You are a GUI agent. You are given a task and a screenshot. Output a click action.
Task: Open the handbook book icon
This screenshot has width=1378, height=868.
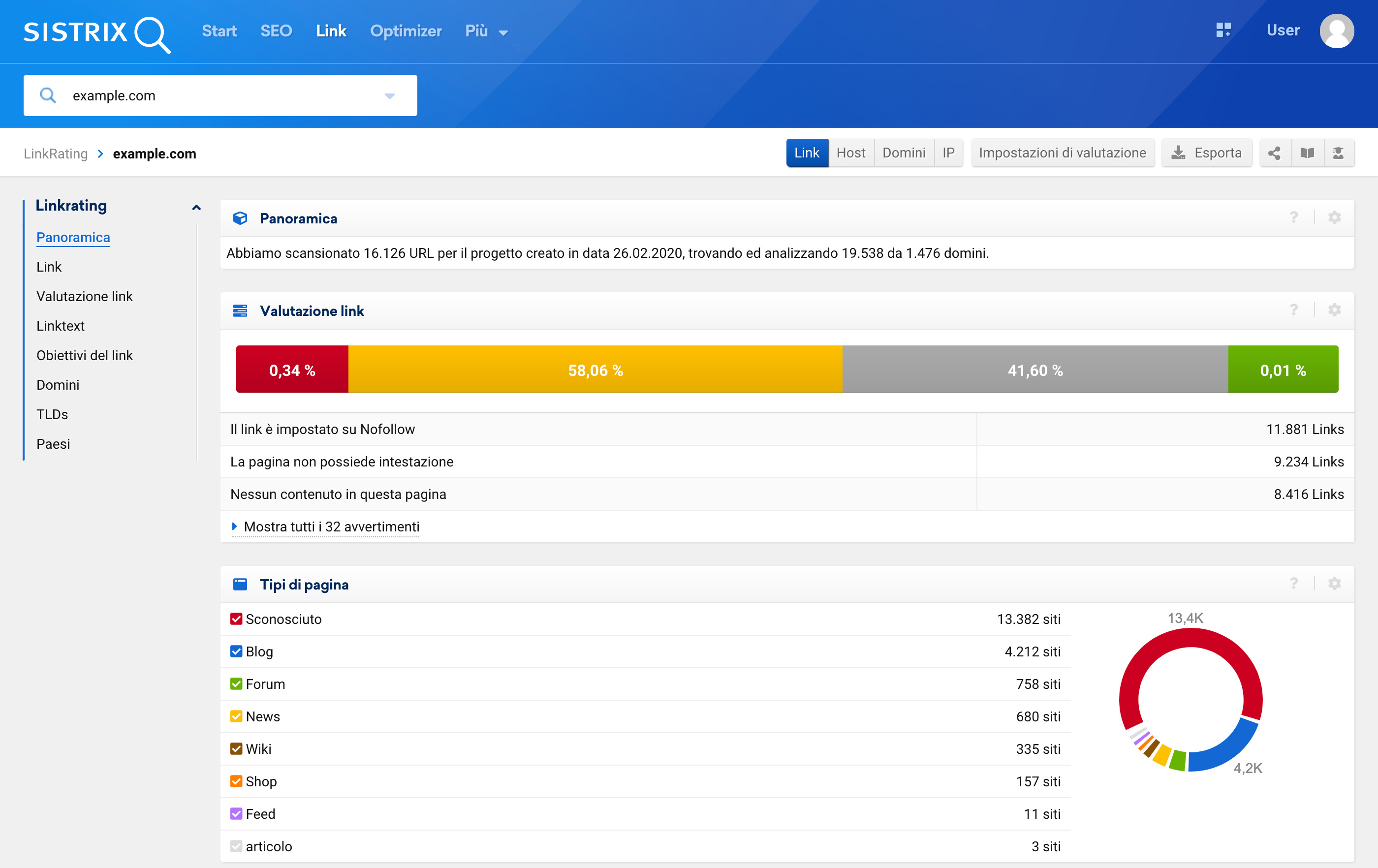point(1307,153)
